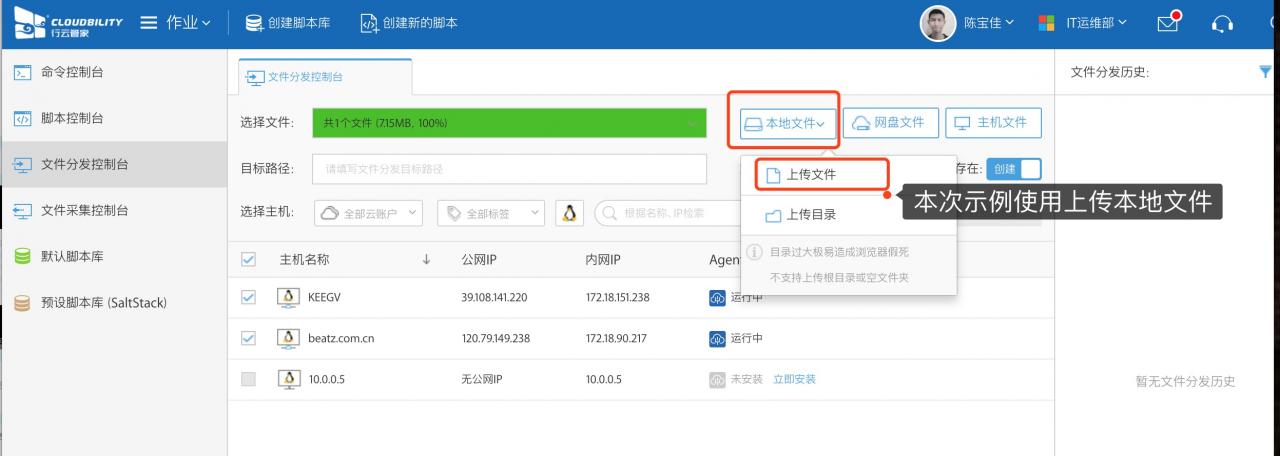
Task: Click into 目标路径 input field
Action: [509, 169]
